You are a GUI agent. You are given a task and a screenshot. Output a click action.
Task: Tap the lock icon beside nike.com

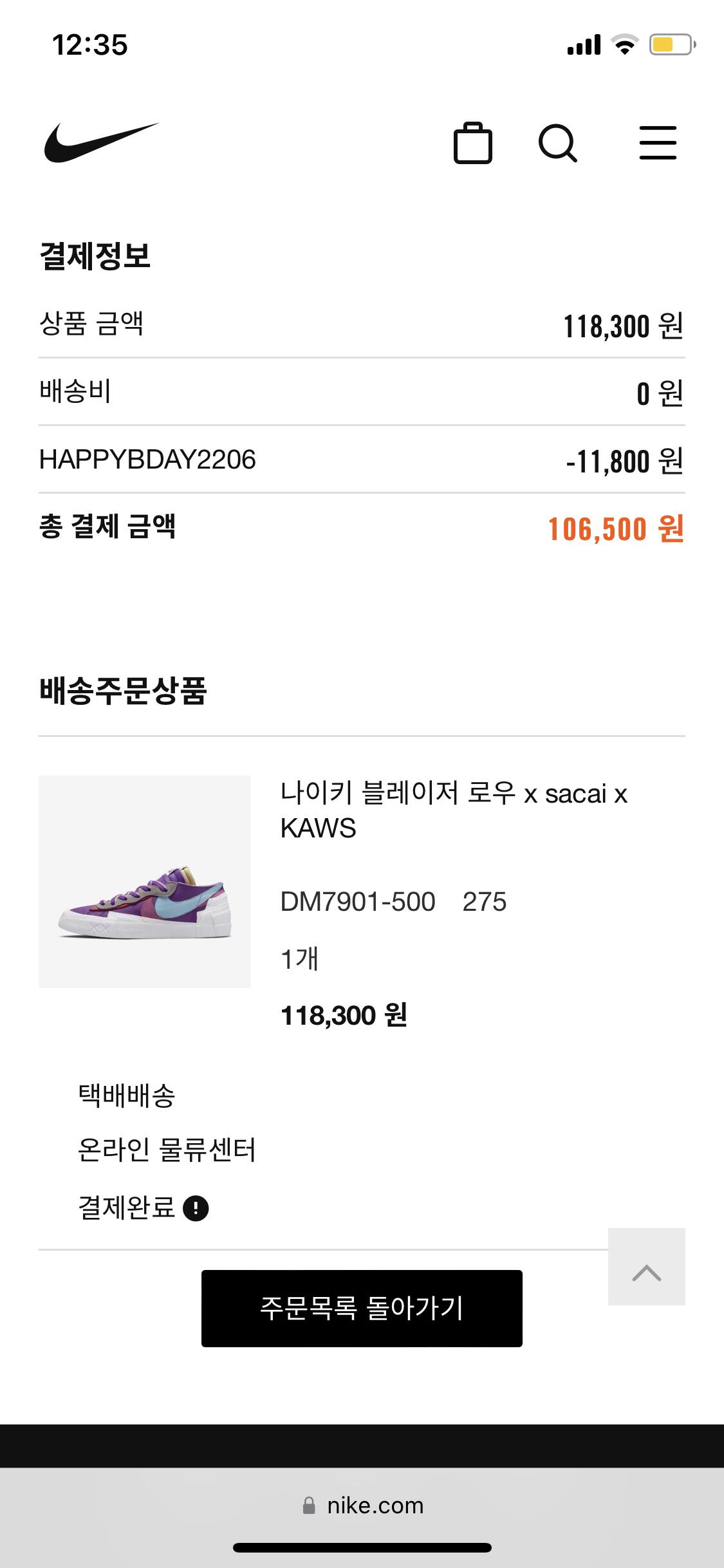point(309,1506)
